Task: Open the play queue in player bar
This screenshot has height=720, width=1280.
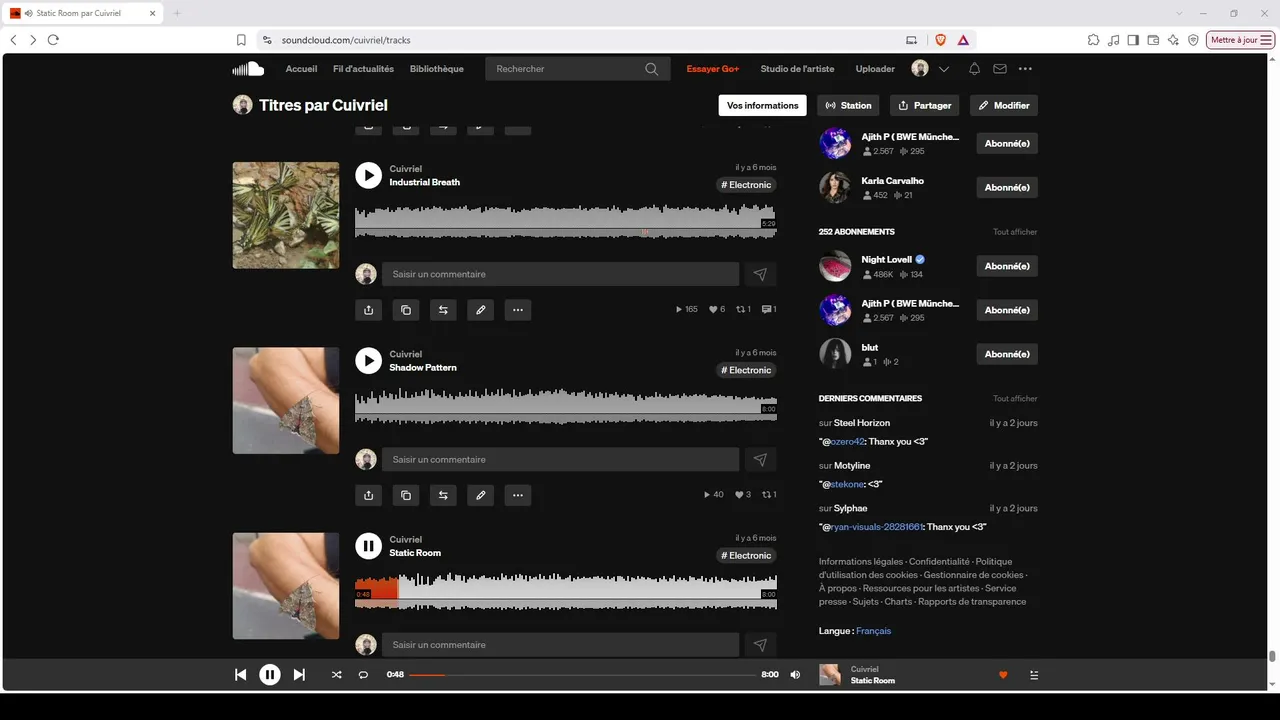Action: [1034, 675]
